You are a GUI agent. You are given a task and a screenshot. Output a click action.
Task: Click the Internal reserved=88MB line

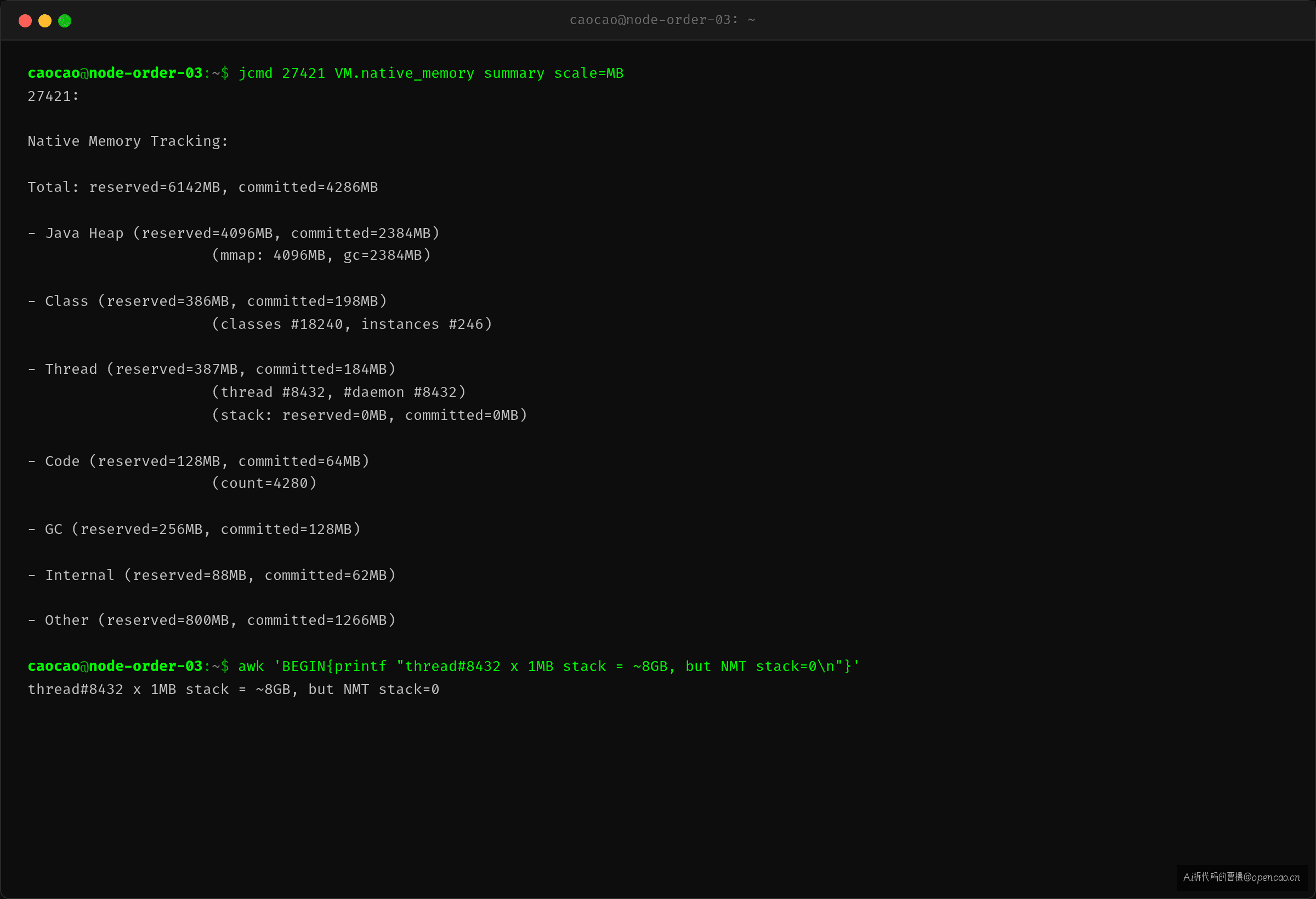[212, 574]
